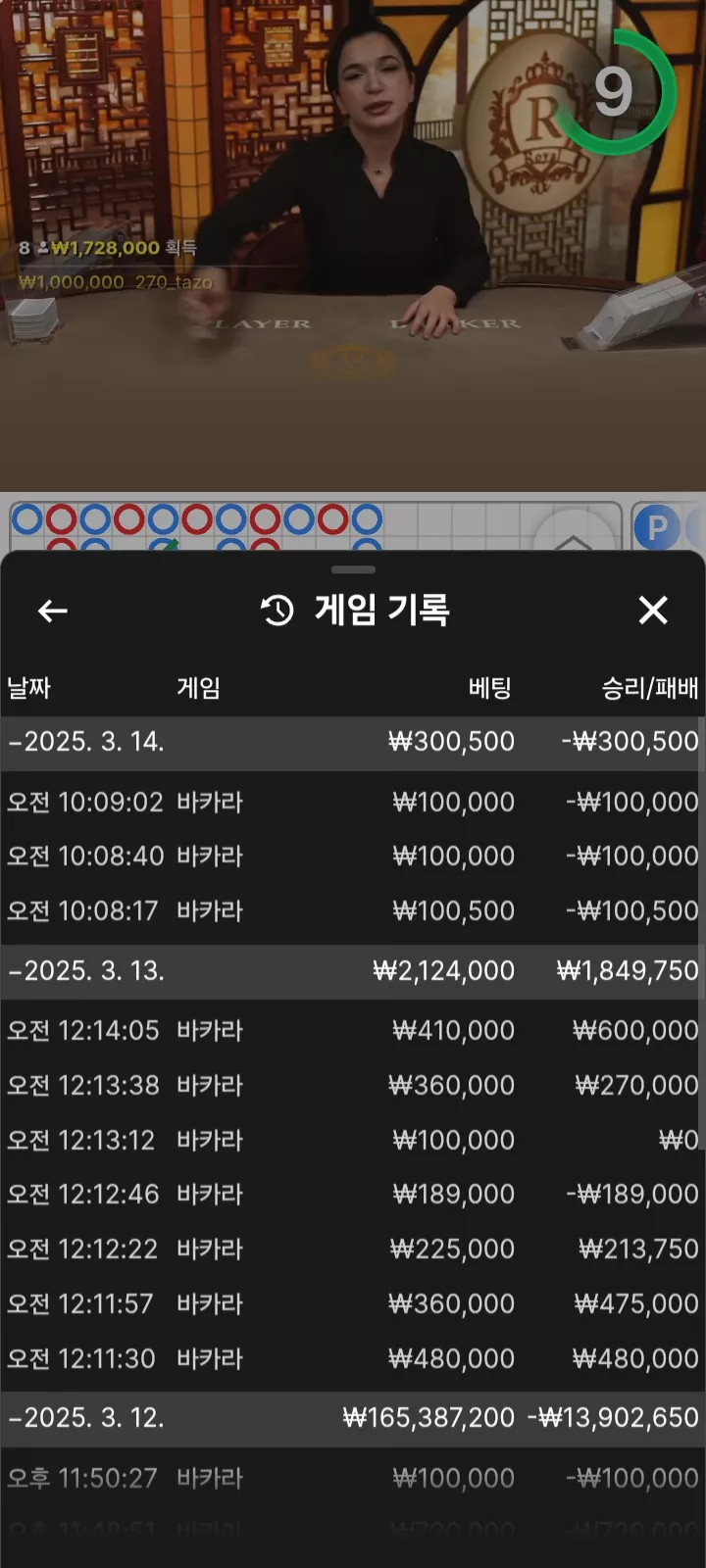706x1568 pixels.
Task: Close the game history panel
Action: 653,611
